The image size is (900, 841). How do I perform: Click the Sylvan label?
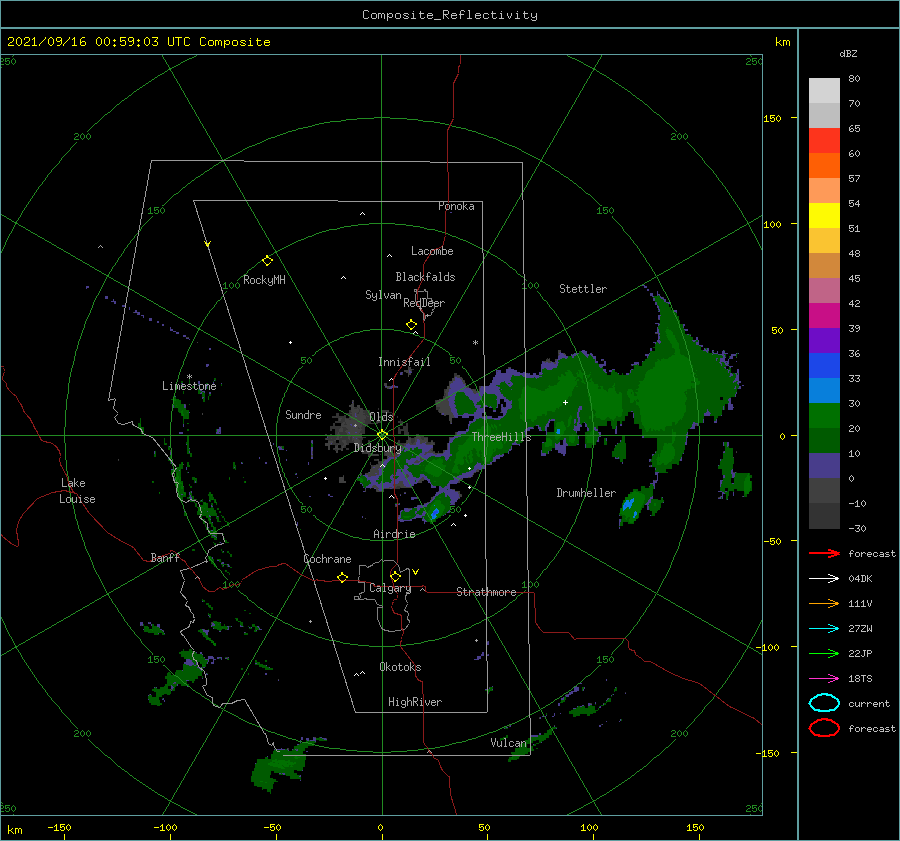coord(383,295)
